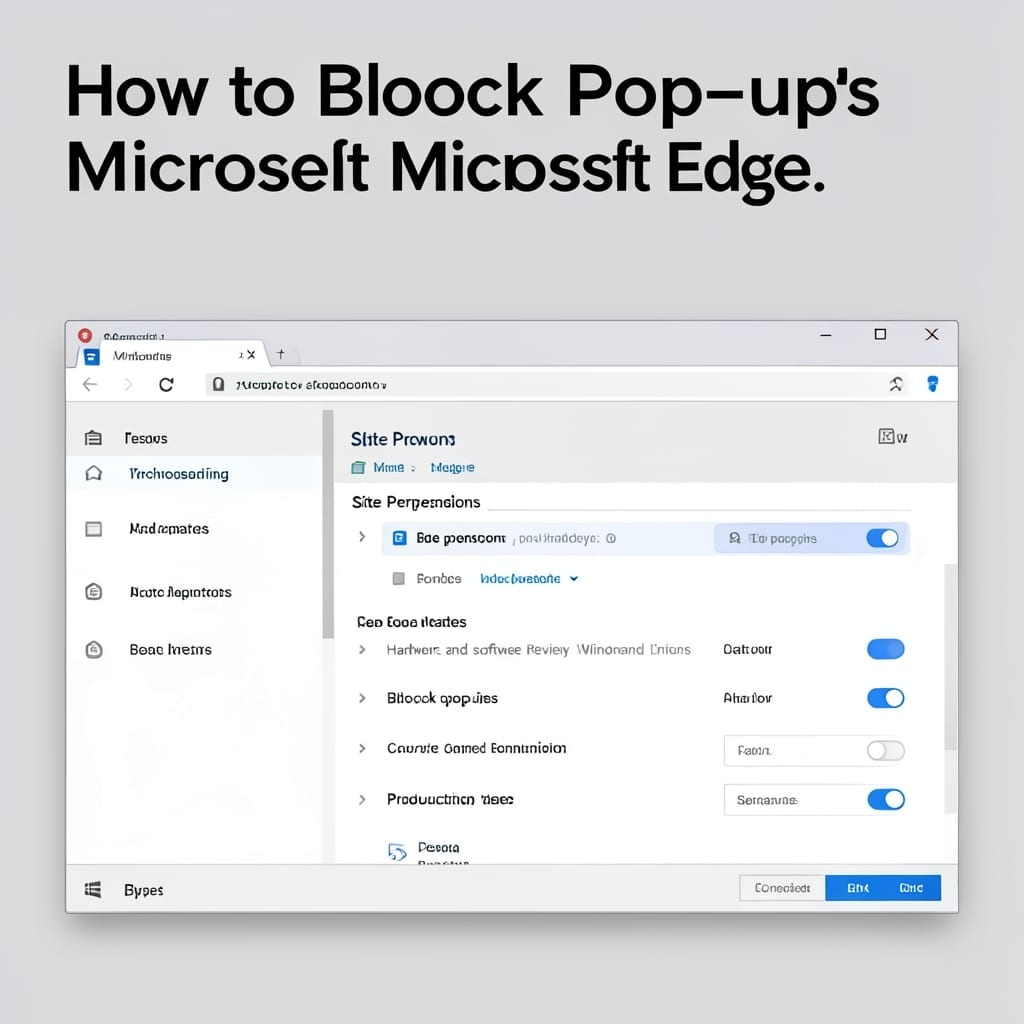Click the Peeota icon at list bottom
The image size is (1024, 1024).
click(x=397, y=852)
